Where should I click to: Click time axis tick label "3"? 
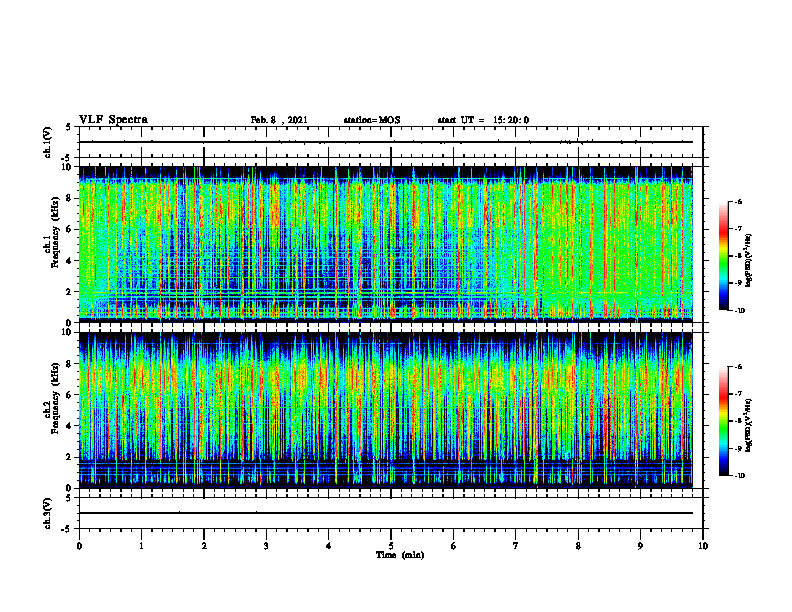[266, 545]
